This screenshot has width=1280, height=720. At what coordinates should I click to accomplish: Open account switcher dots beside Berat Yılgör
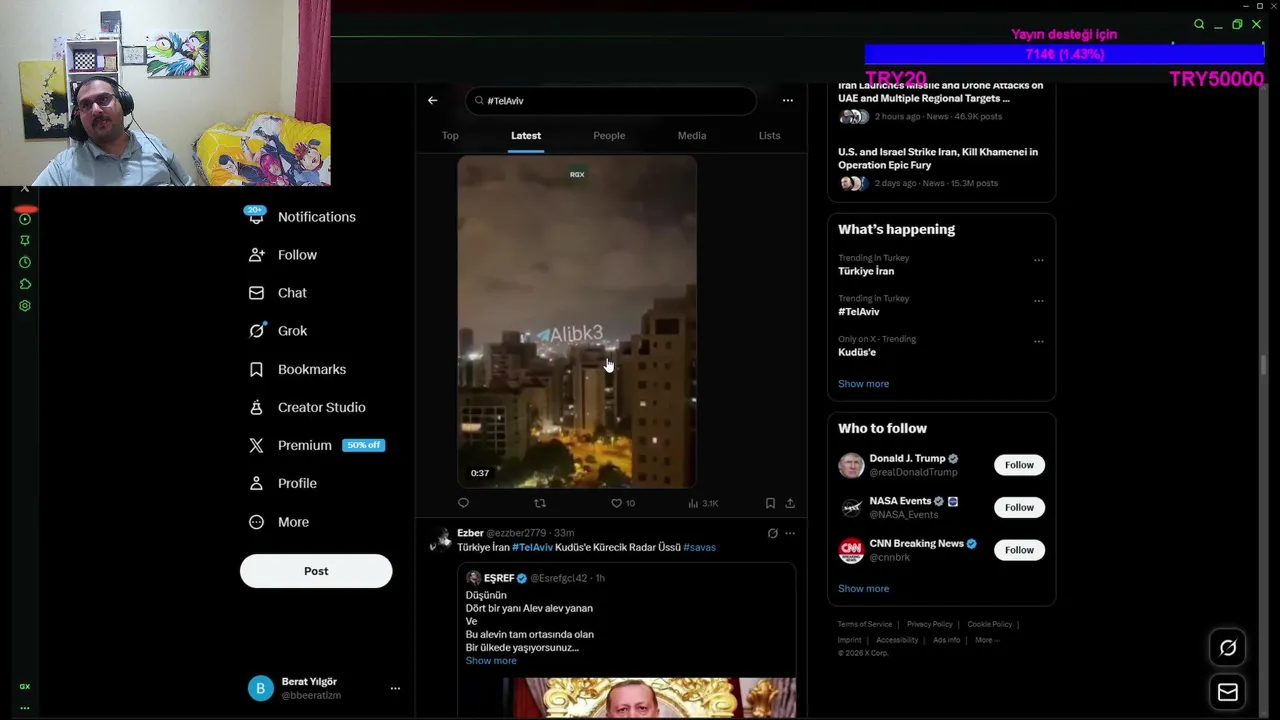click(395, 688)
